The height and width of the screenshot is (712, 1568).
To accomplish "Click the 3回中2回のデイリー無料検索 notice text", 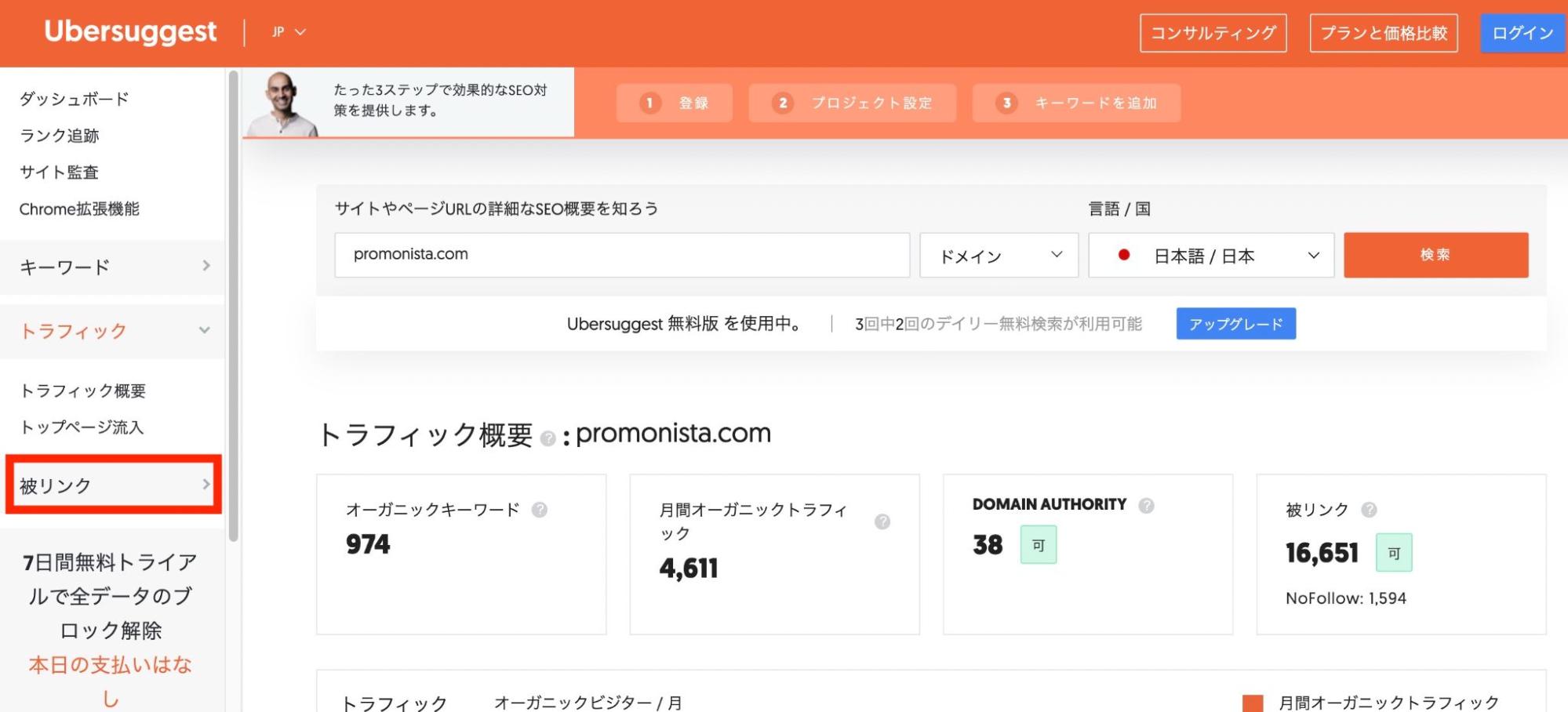I will (999, 324).
